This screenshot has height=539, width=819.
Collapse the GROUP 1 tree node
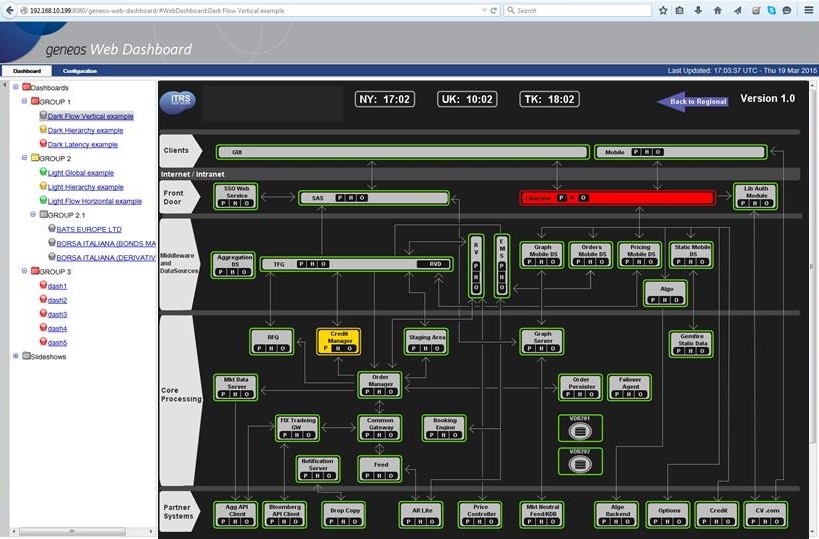(25, 102)
